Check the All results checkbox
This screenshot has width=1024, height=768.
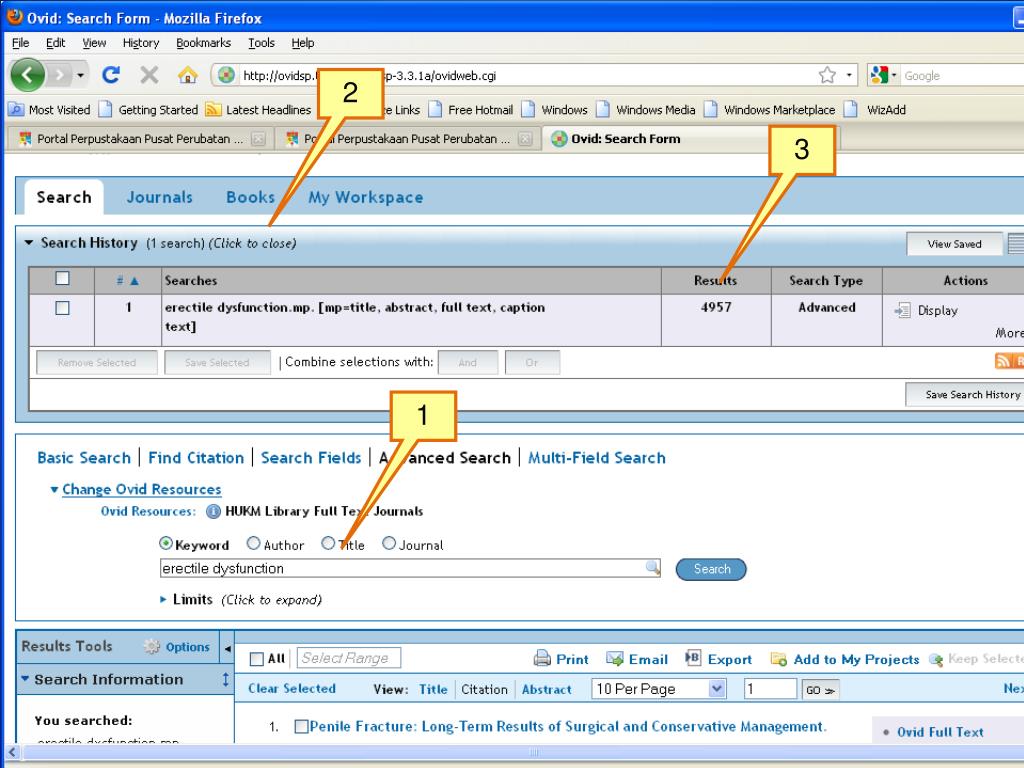click(257, 659)
